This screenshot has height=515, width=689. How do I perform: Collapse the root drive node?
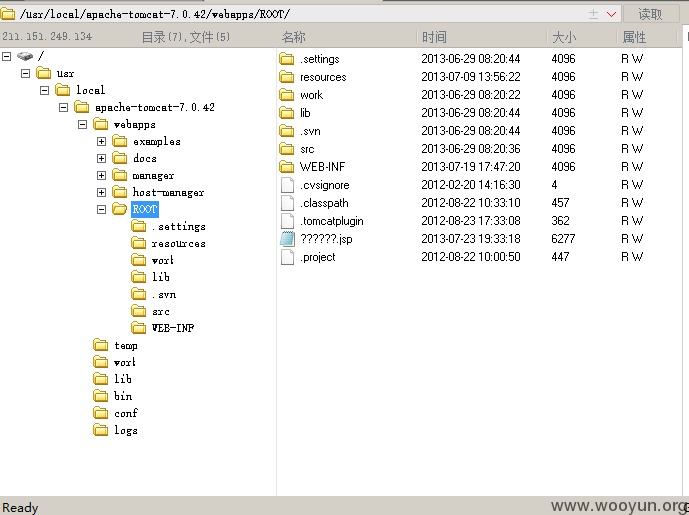6,56
